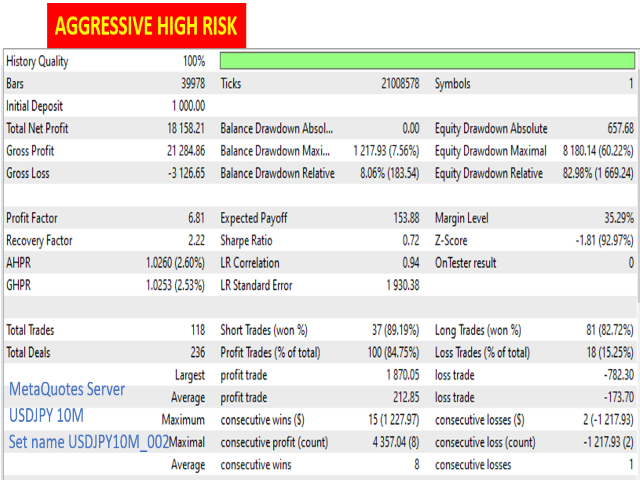Click the OnTester result label

click(x=466, y=263)
